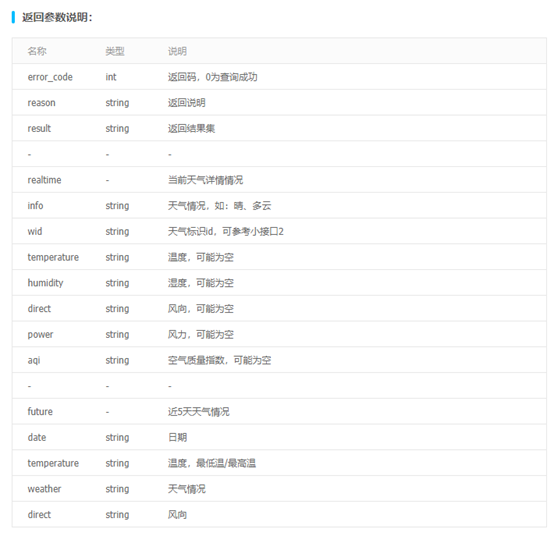This screenshot has width=554, height=536.
Task: Select the wid parameter name
Action: pyautogui.click(x=35, y=231)
